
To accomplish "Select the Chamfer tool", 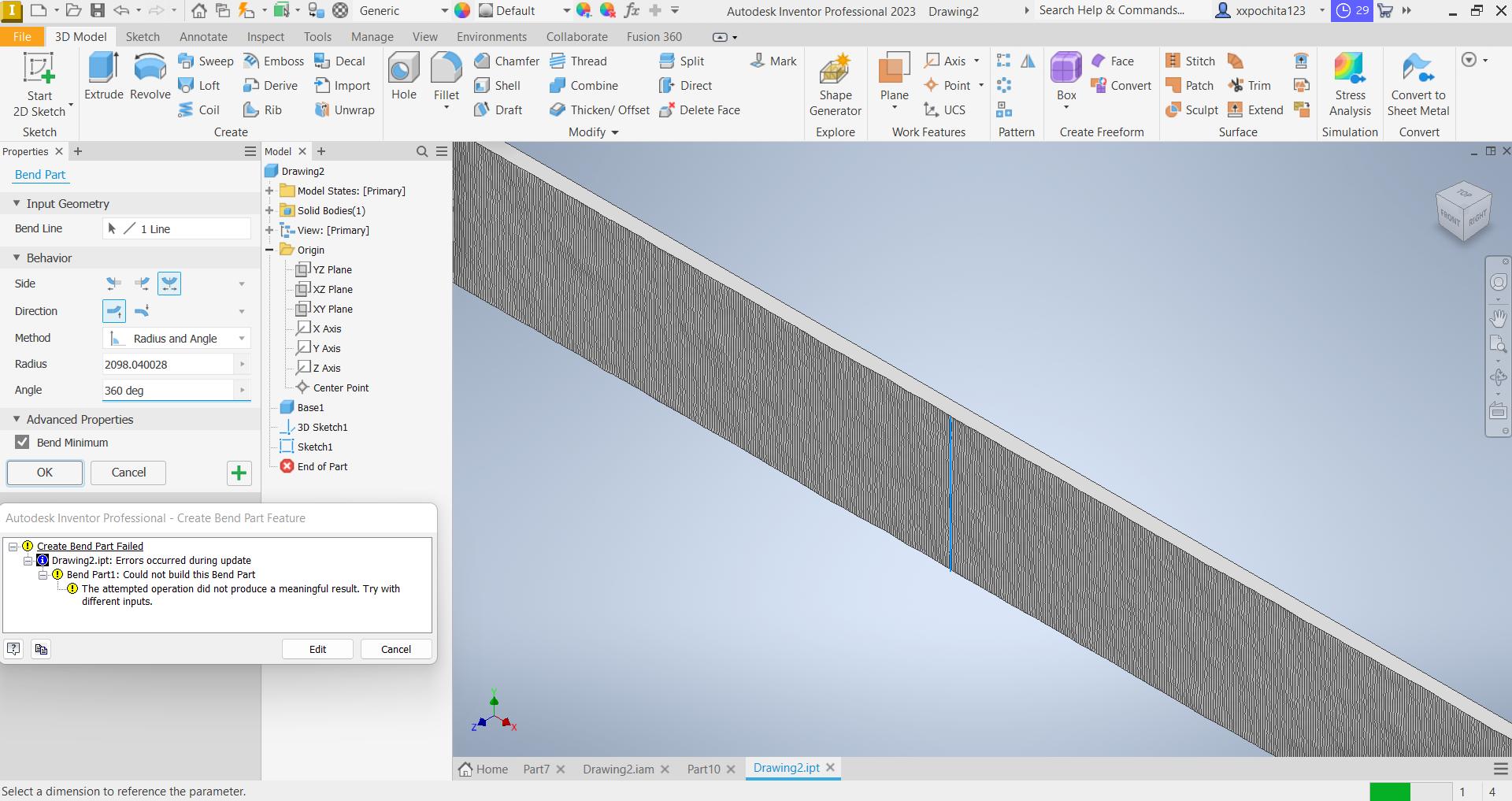I will coord(506,61).
